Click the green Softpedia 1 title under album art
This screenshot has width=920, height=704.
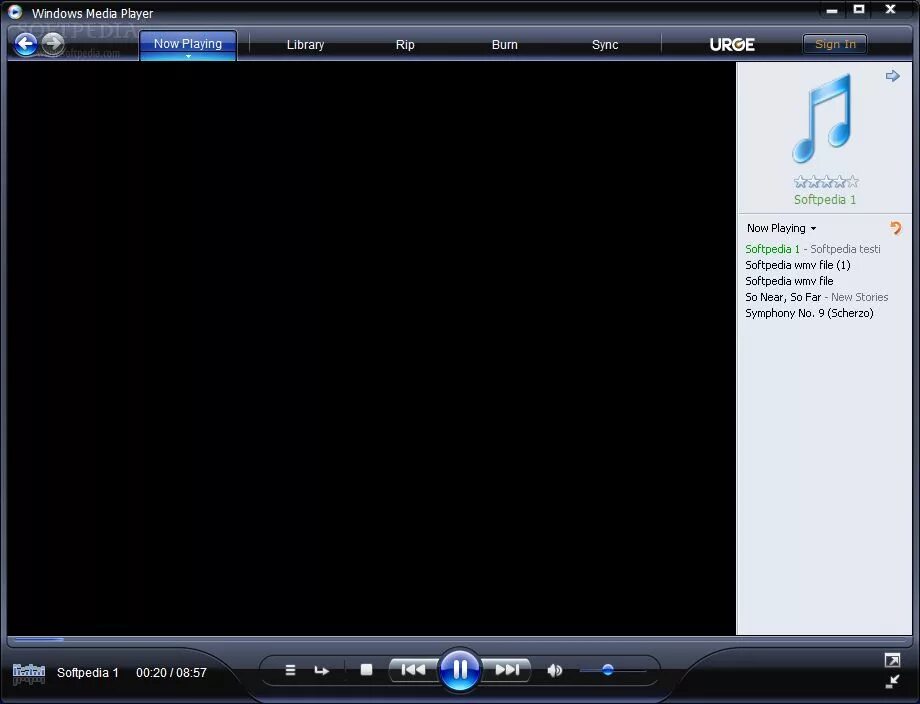click(x=825, y=199)
